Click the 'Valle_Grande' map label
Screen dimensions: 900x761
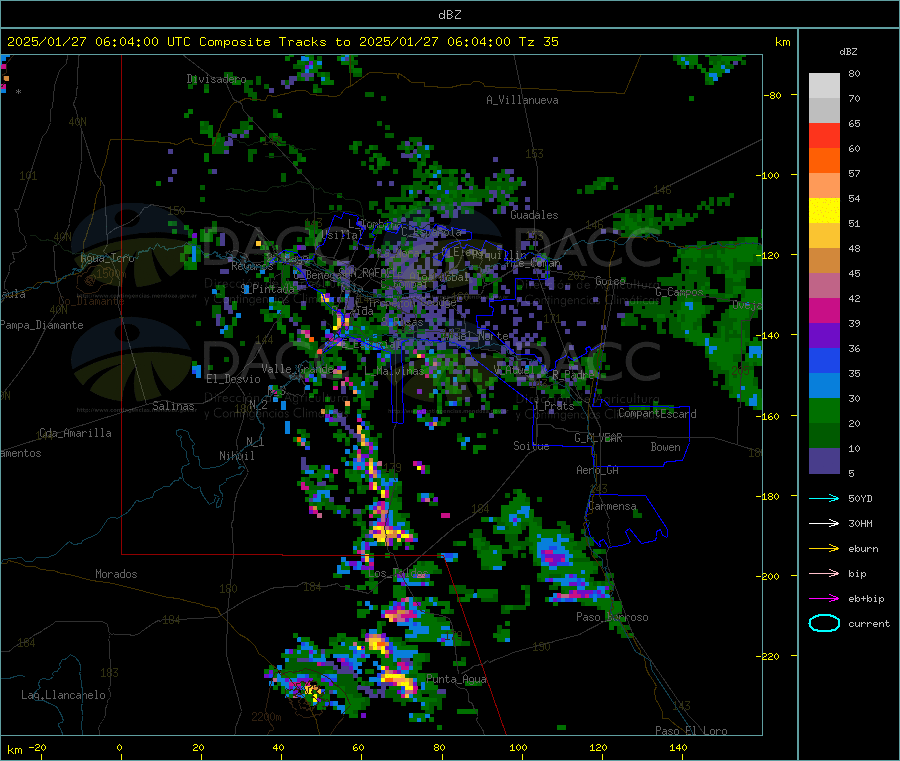297,369
